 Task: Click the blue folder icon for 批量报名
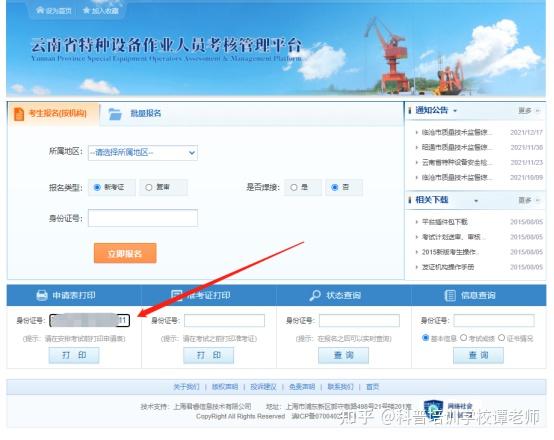(115, 114)
